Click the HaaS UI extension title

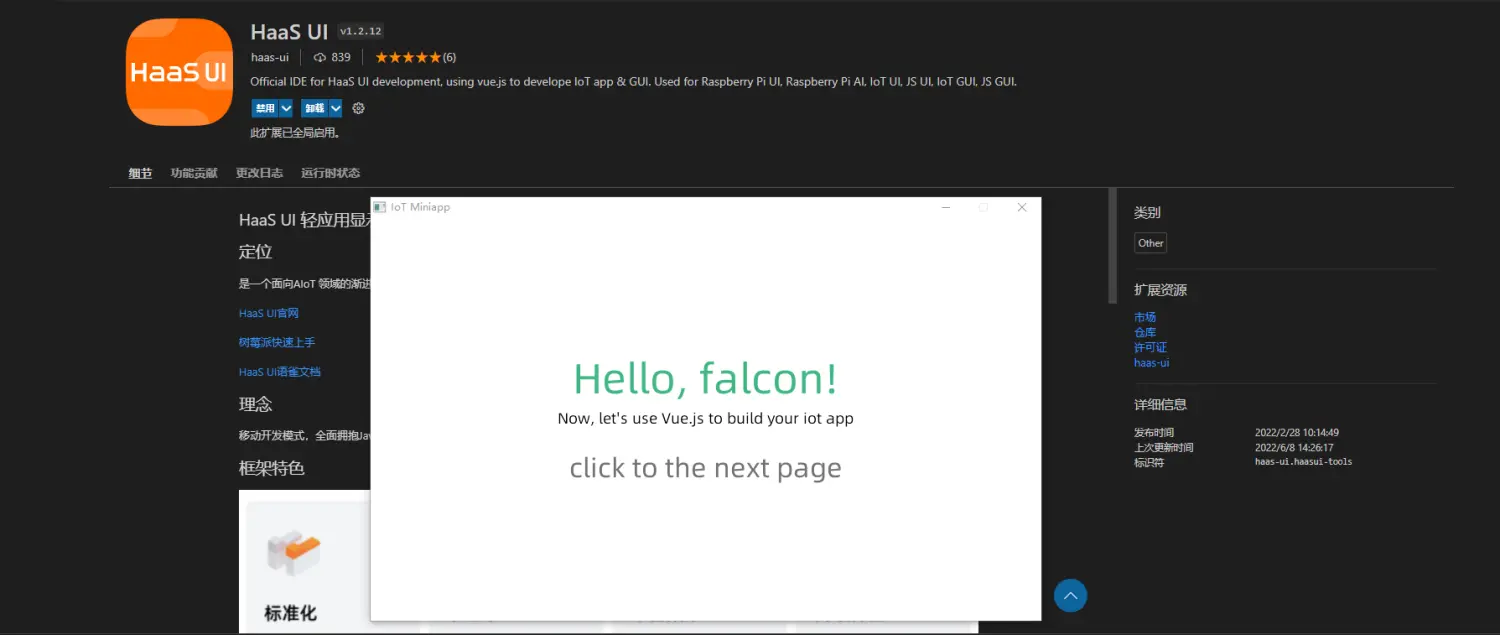[x=289, y=32]
